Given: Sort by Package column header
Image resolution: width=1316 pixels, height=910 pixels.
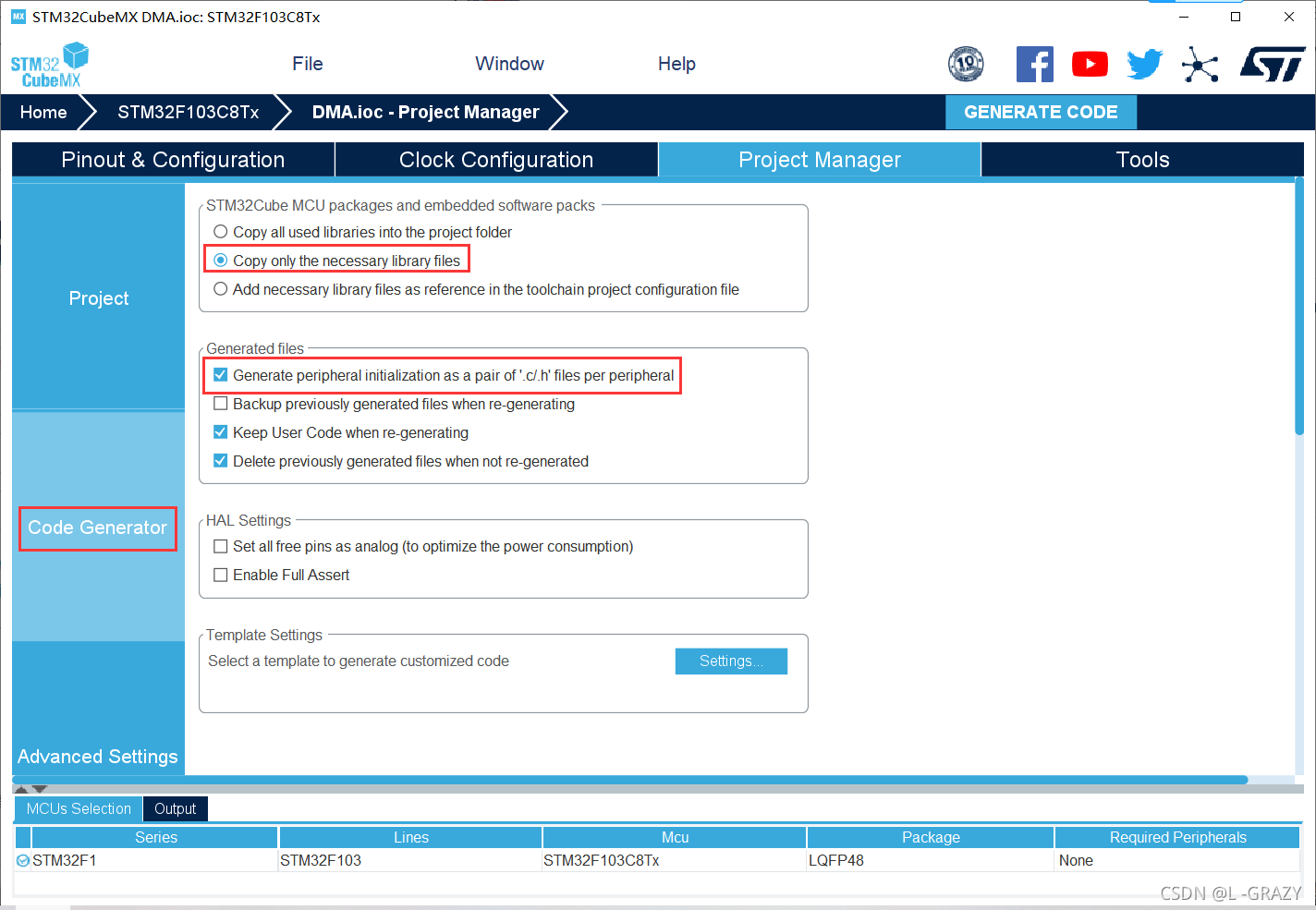Looking at the screenshot, I should click(x=931, y=837).
